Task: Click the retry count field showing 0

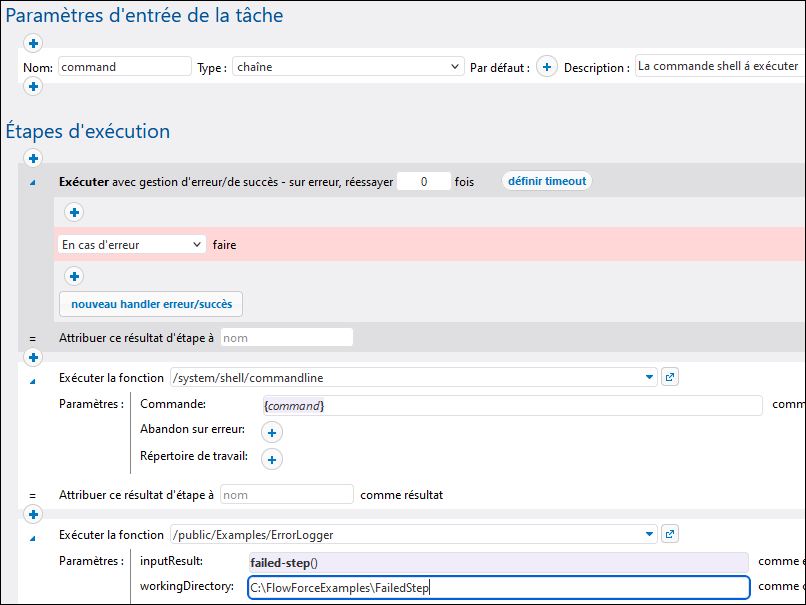Action: point(423,182)
